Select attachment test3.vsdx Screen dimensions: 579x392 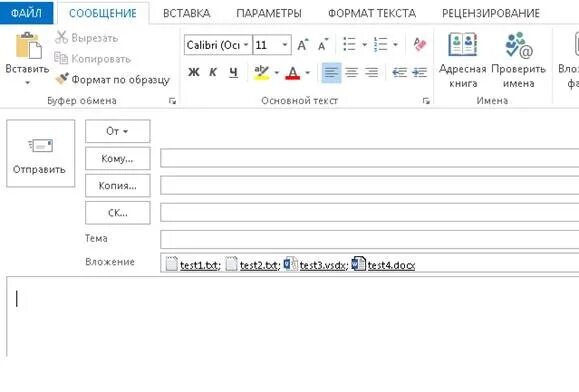[316, 265]
